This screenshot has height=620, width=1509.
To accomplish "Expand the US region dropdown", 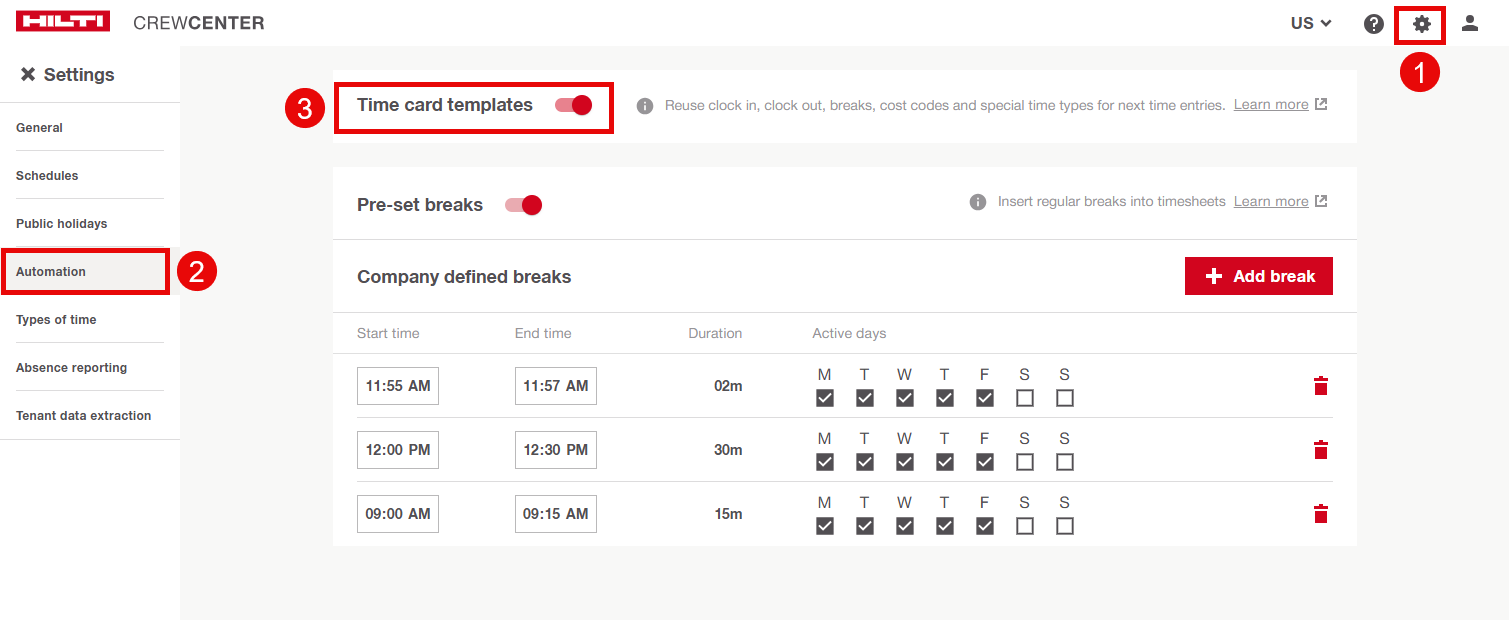I will coord(1311,23).
